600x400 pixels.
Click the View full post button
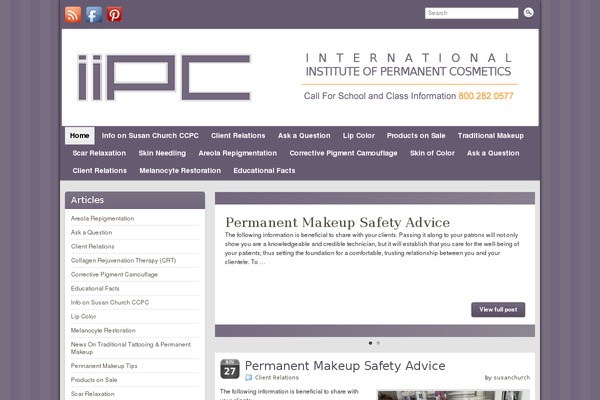point(498,310)
